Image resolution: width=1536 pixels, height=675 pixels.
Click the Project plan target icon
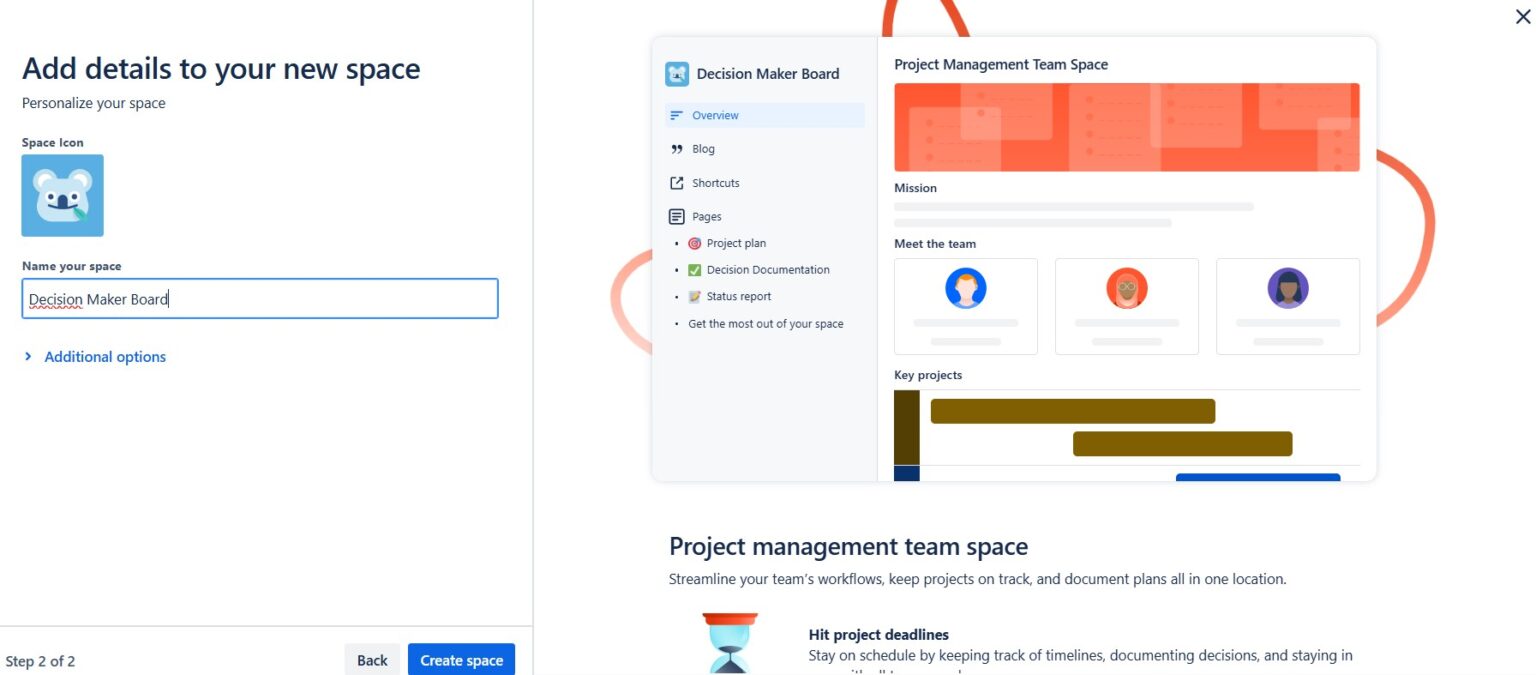point(695,243)
